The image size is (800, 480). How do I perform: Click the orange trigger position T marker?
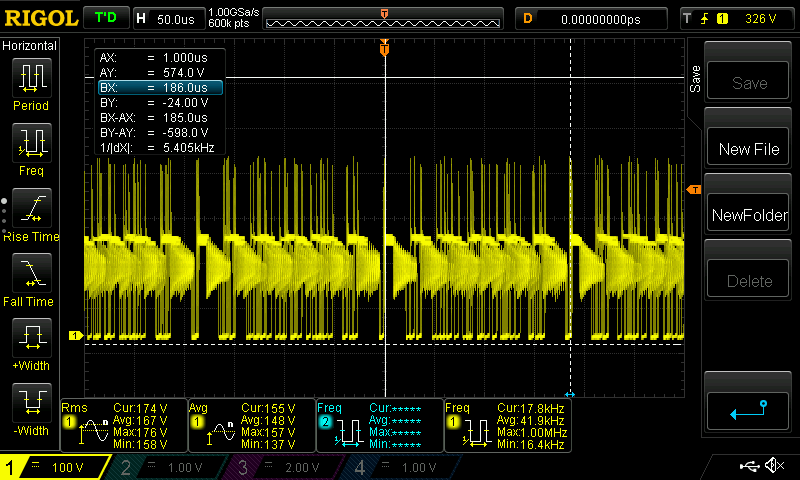point(385,50)
